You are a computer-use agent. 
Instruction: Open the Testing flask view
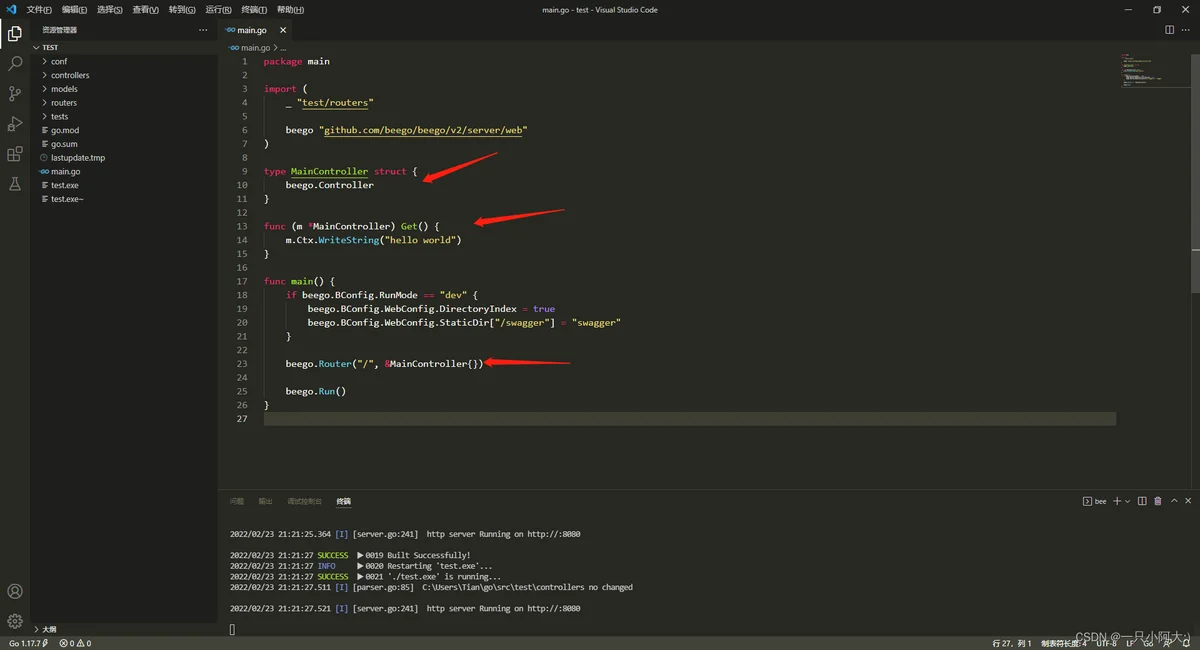pyautogui.click(x=15, y=184)
